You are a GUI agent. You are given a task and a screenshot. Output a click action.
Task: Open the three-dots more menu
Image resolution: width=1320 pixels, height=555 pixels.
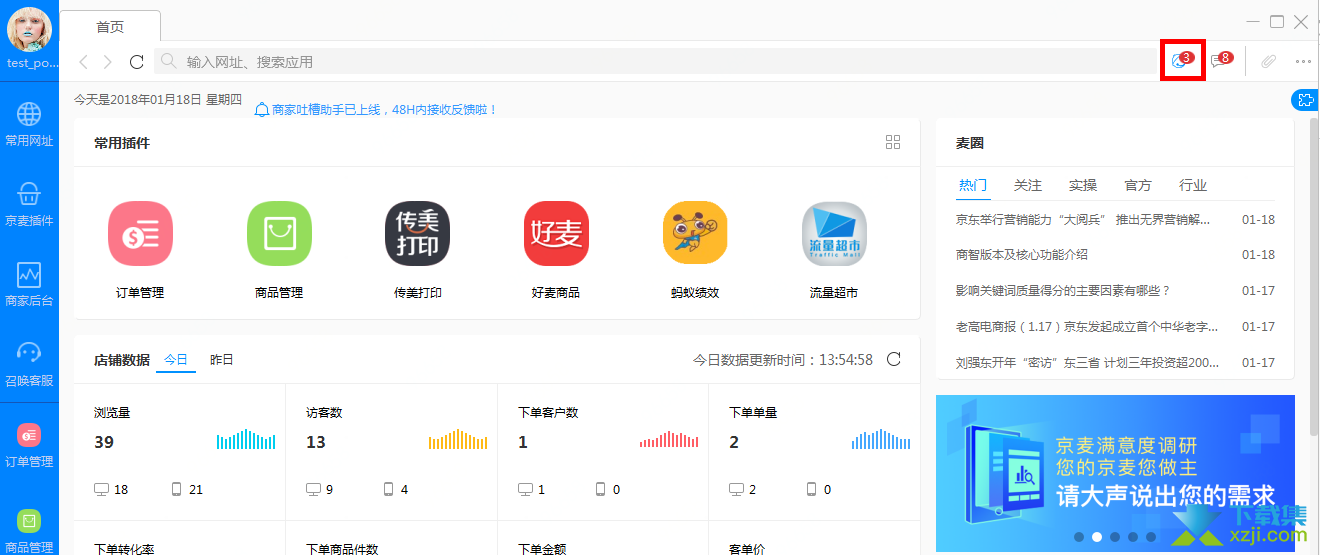coord(1303,61)
